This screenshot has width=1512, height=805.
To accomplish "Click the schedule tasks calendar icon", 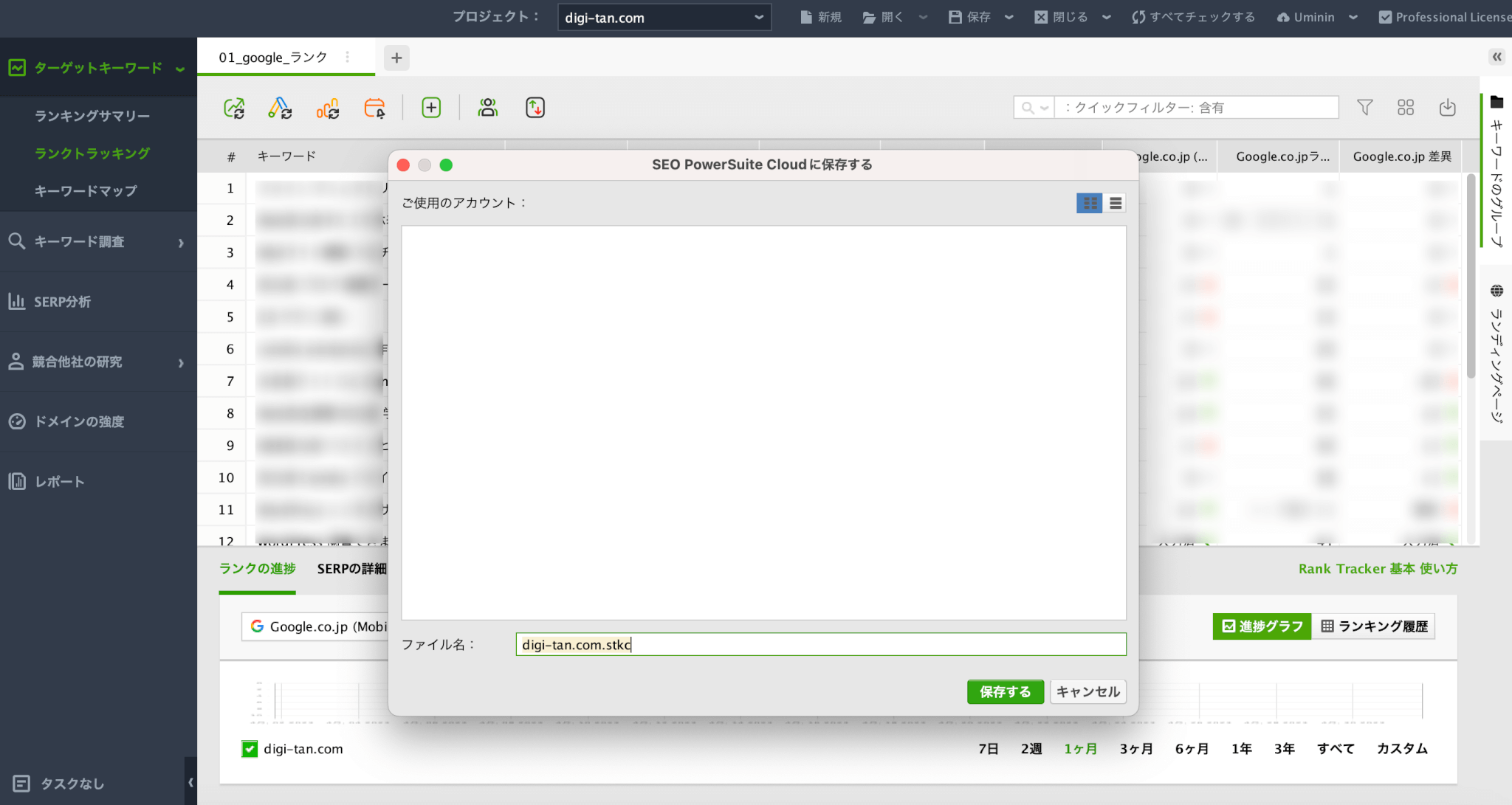I will pos(375,108).
